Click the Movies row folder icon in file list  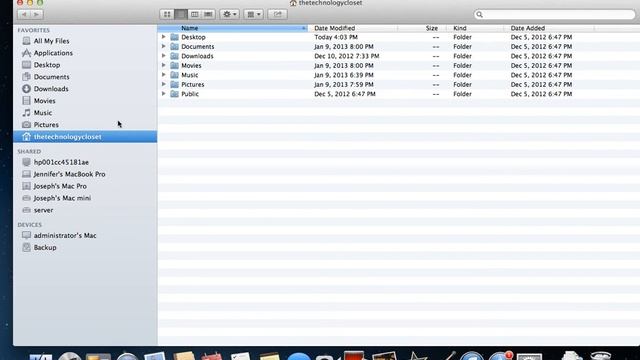[x=175, y=65]
